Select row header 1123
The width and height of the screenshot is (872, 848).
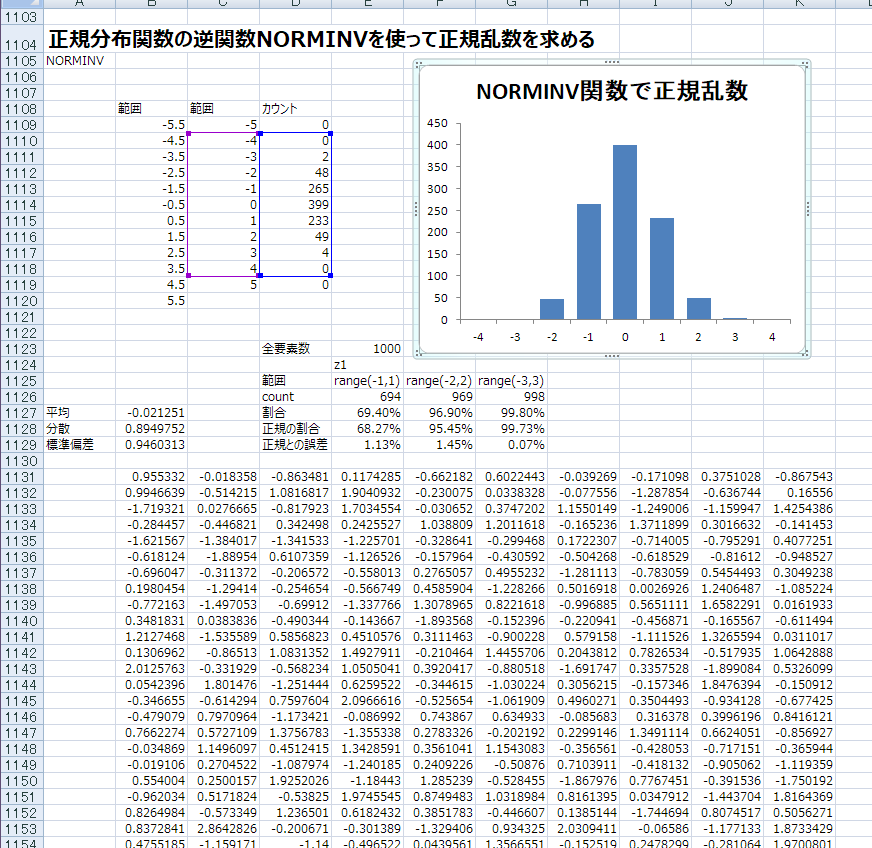[21, 349]
